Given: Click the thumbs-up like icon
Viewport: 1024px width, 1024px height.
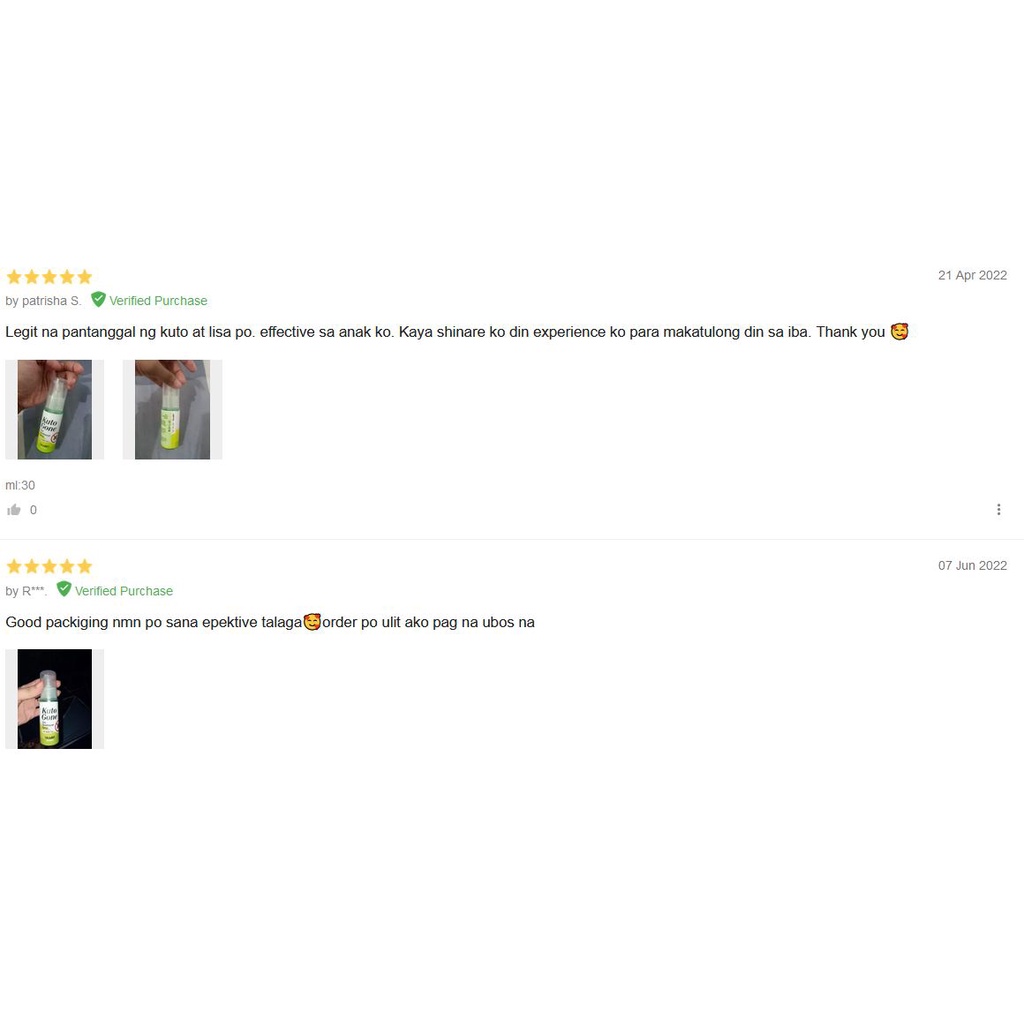Looking at the screenshot, I should click(14, 510).
